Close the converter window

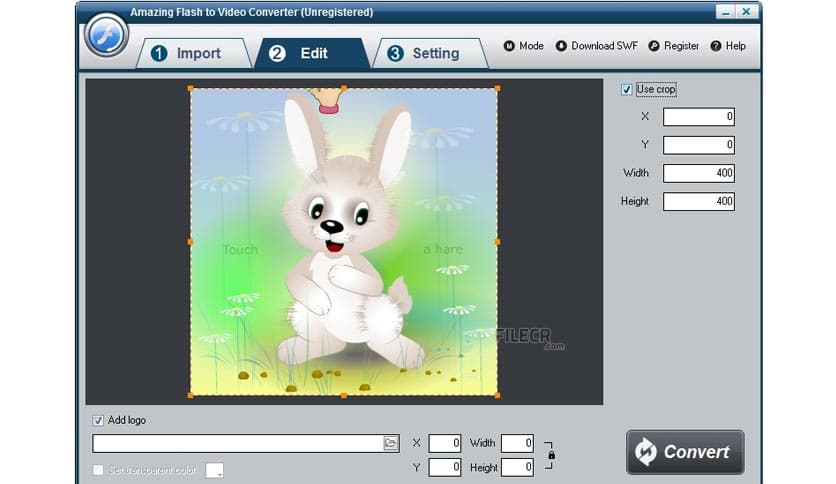click(746, 12)
